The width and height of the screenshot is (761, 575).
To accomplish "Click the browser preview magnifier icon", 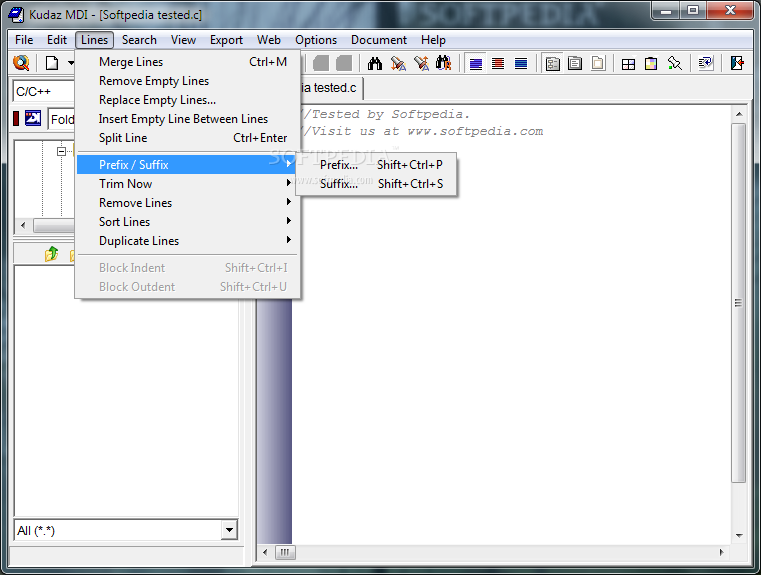I will [21, 63].
